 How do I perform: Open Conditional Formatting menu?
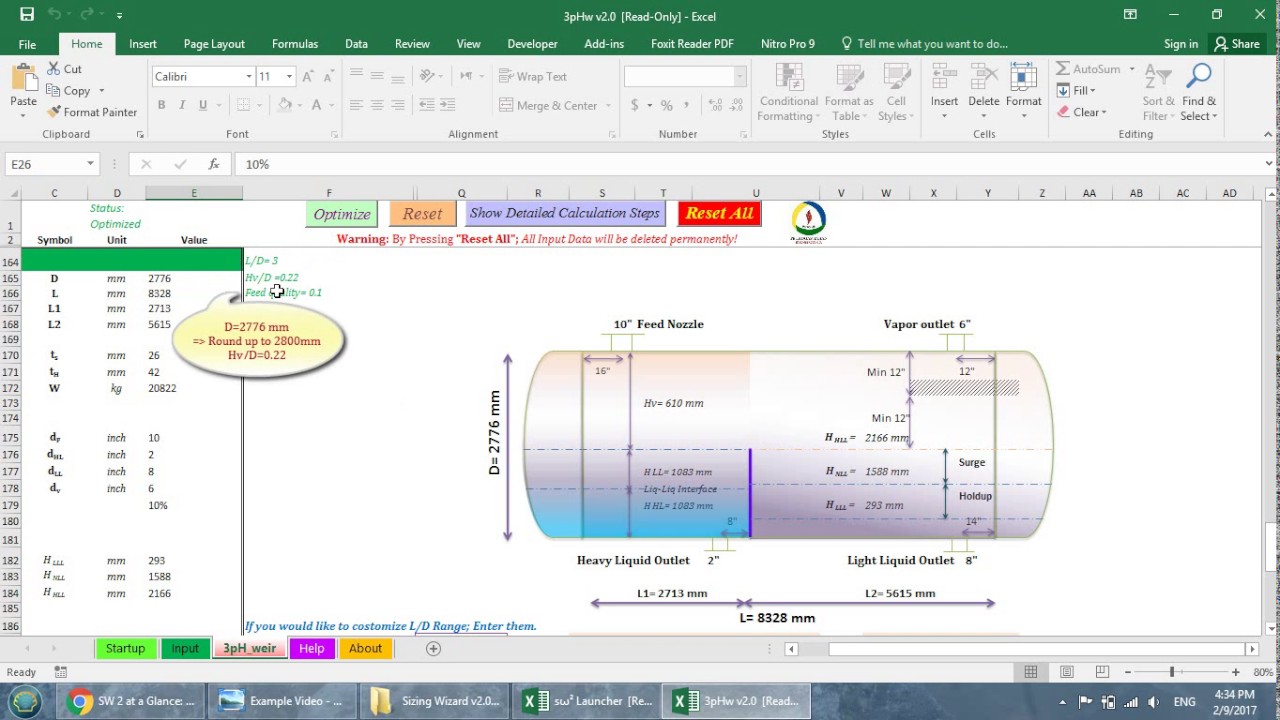[x=788, y=92]
